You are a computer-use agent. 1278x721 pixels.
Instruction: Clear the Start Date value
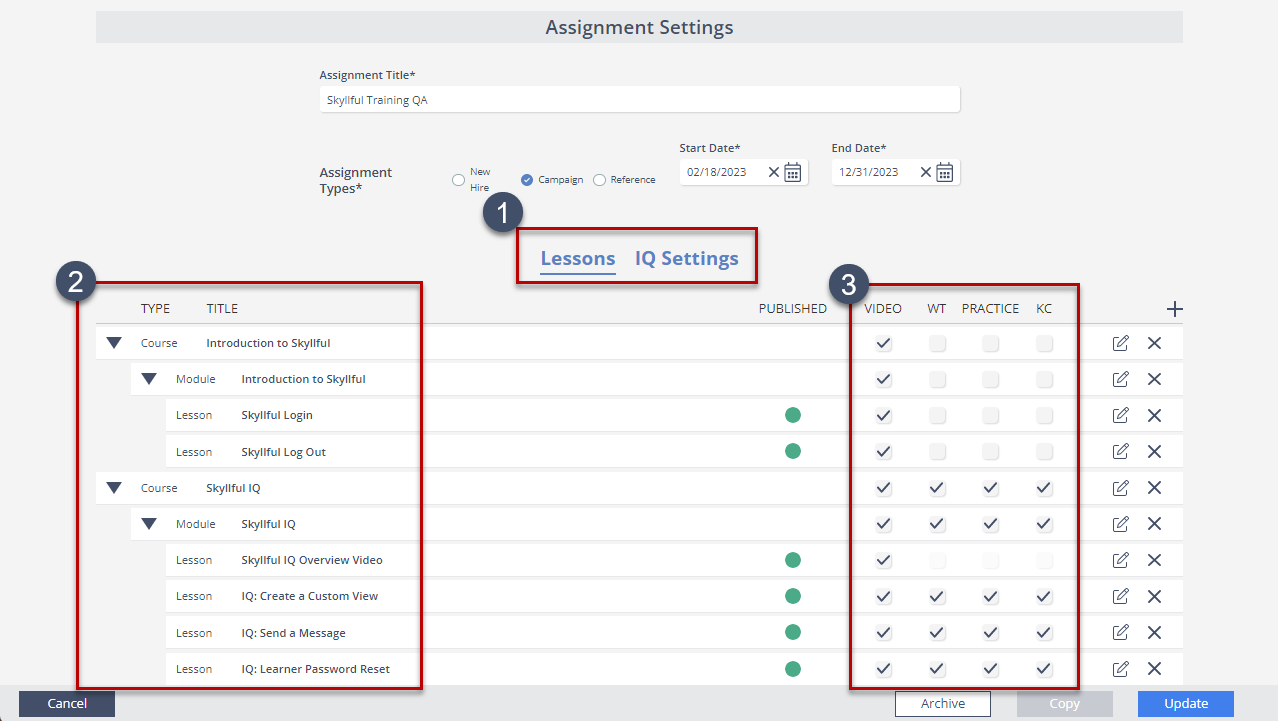(x=773, y=172)
